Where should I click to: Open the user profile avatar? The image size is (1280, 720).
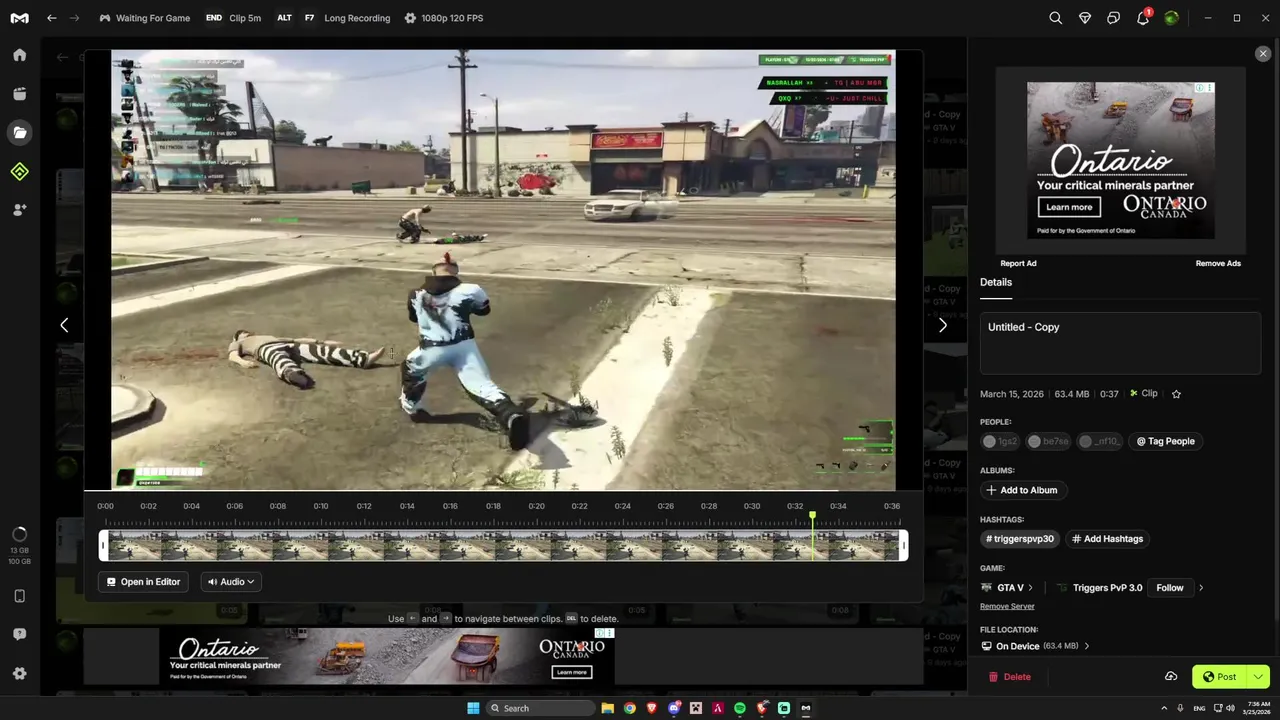coord(1171,18)
